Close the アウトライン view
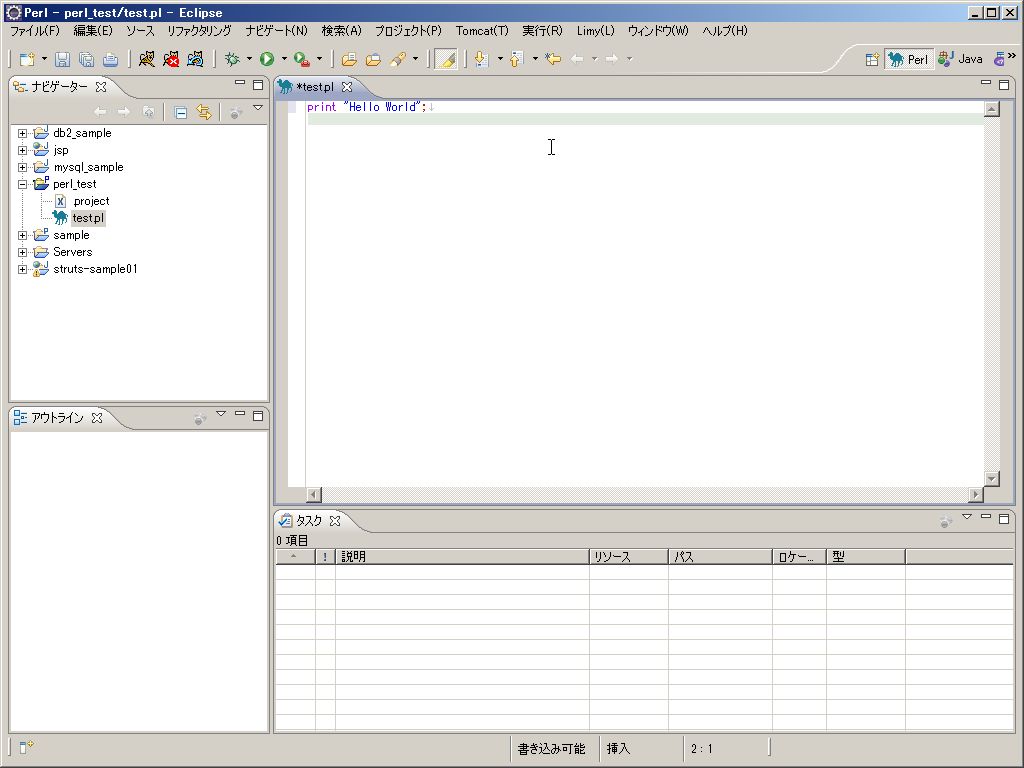 97,418
